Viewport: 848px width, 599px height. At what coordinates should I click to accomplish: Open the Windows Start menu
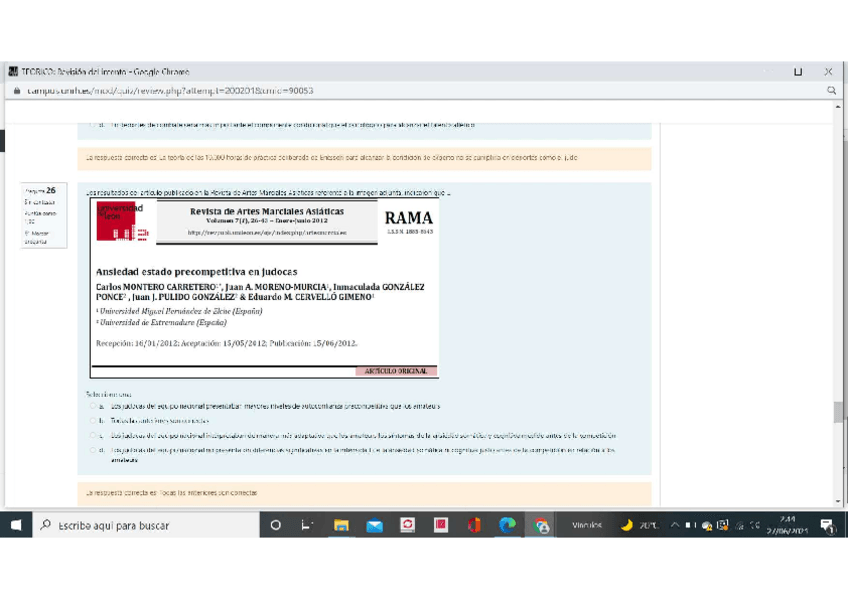click(16, 525)
